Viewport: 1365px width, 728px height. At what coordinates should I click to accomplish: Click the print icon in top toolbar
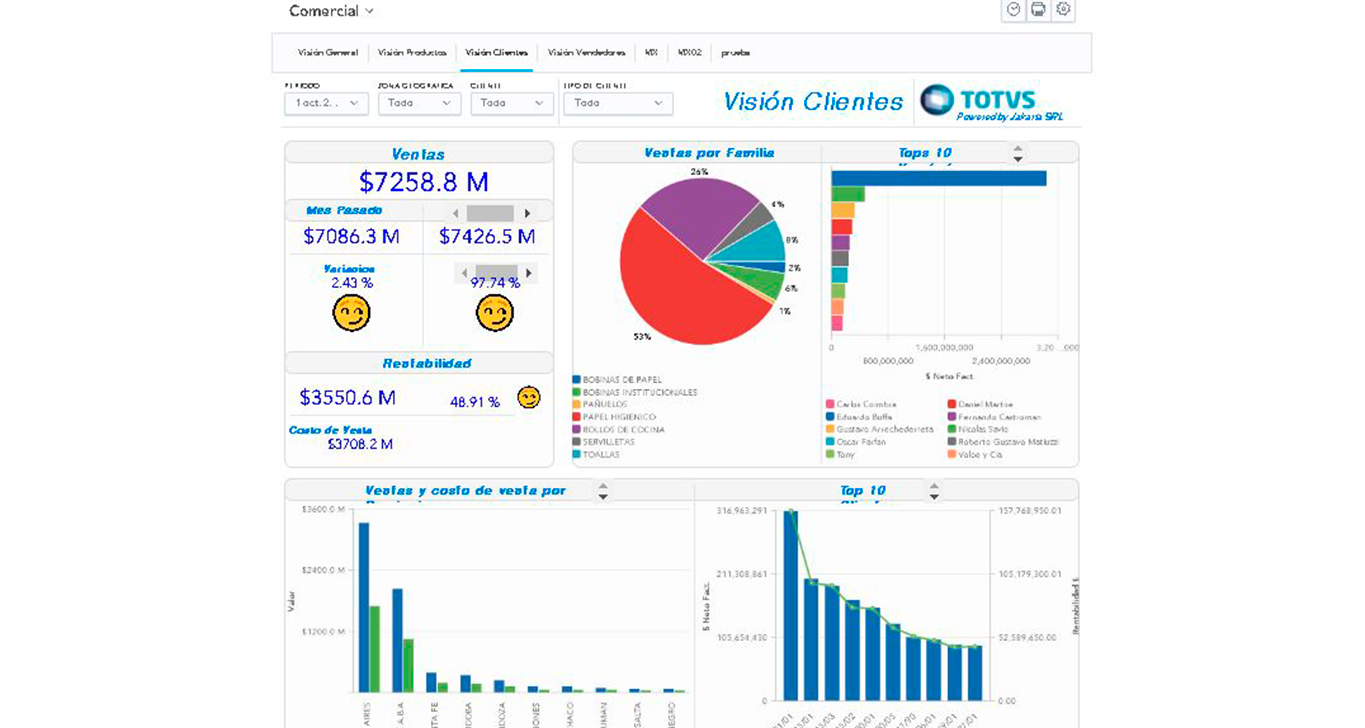coord(1039,10)
